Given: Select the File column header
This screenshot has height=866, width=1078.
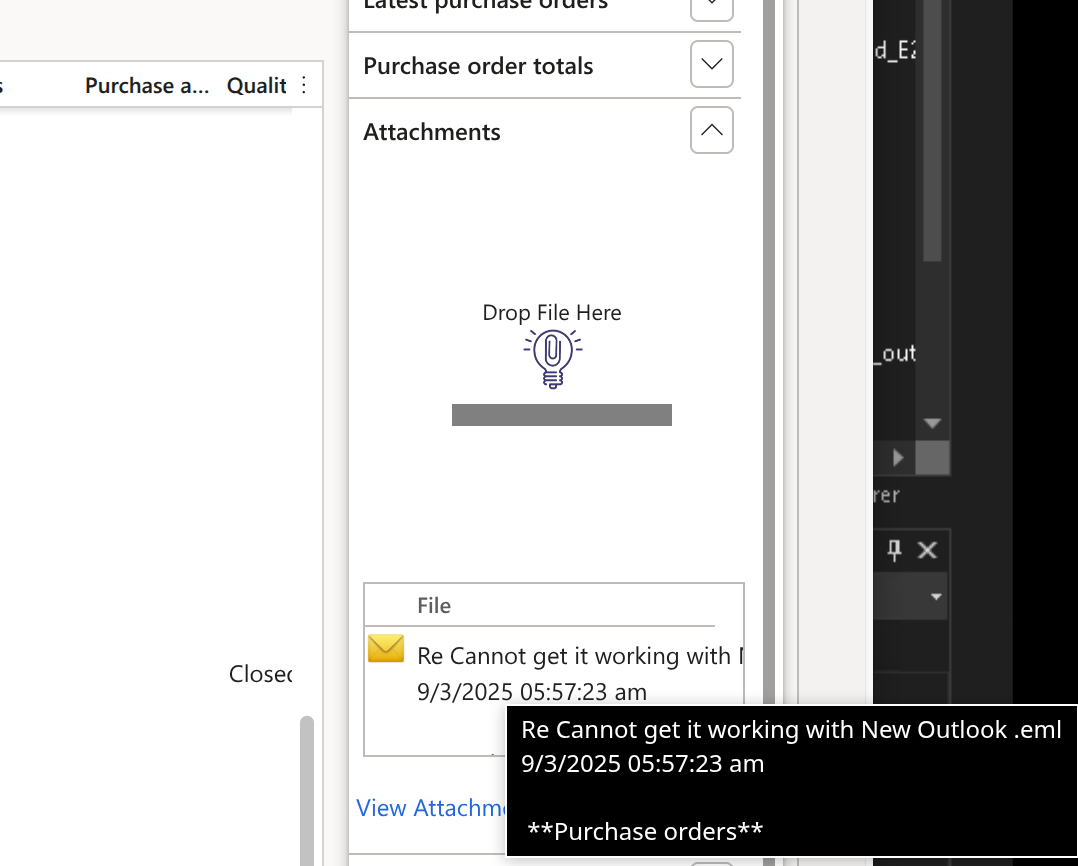Looking at the screenshot, I should [434, 605].
